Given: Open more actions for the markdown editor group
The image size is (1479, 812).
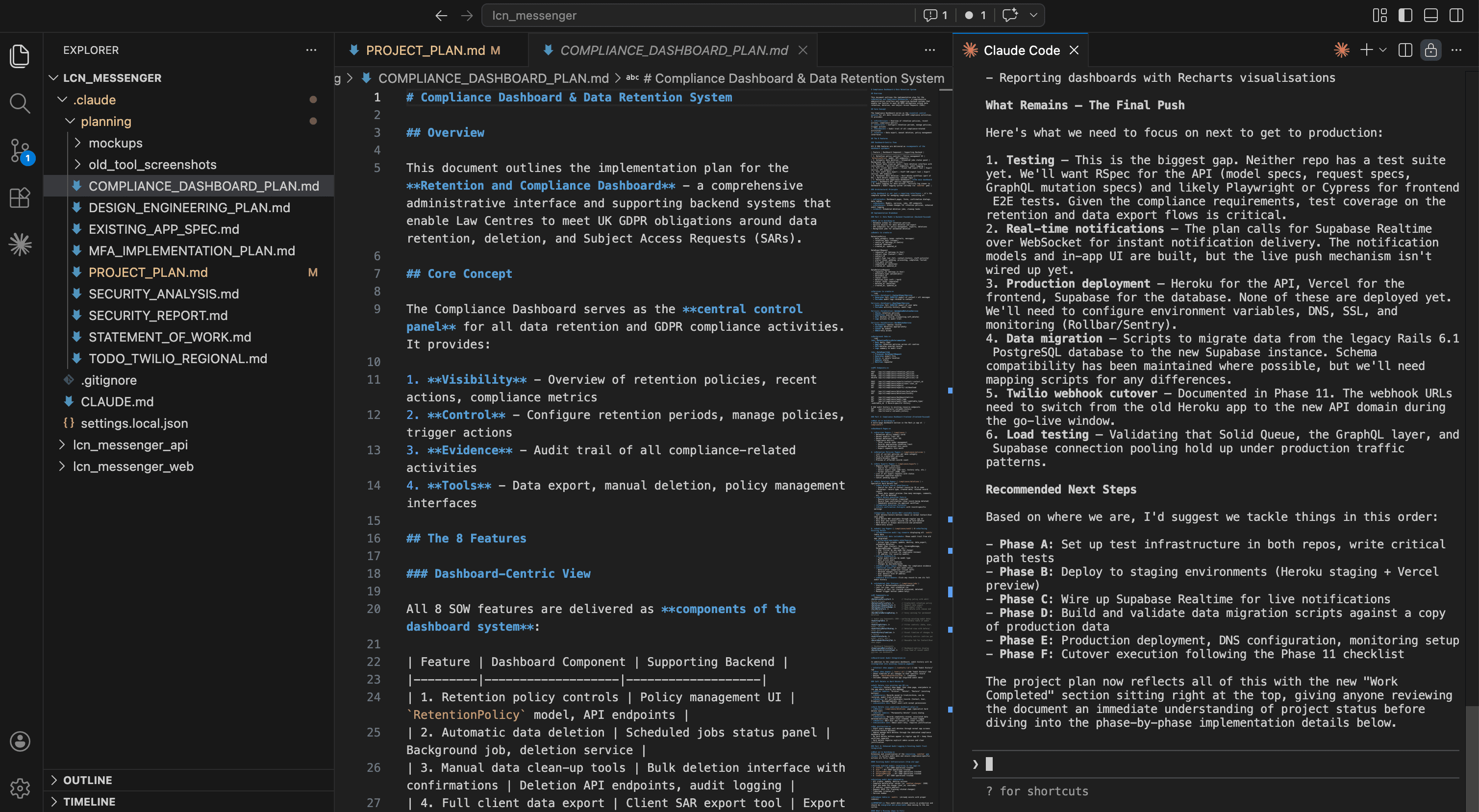Looking at the screenshot, I should (930, 50).
